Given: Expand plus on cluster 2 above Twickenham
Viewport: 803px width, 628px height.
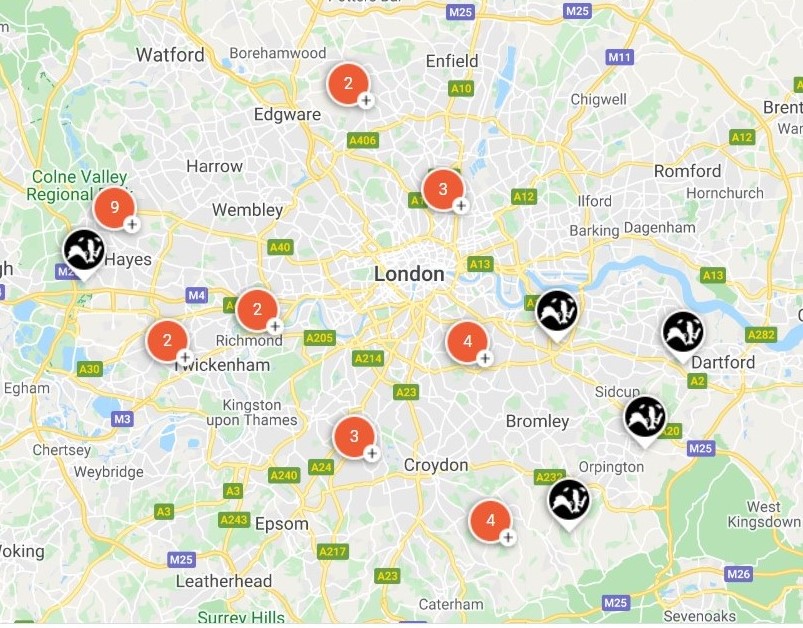Looking at the screenshot, I should (x=185, y=357).
